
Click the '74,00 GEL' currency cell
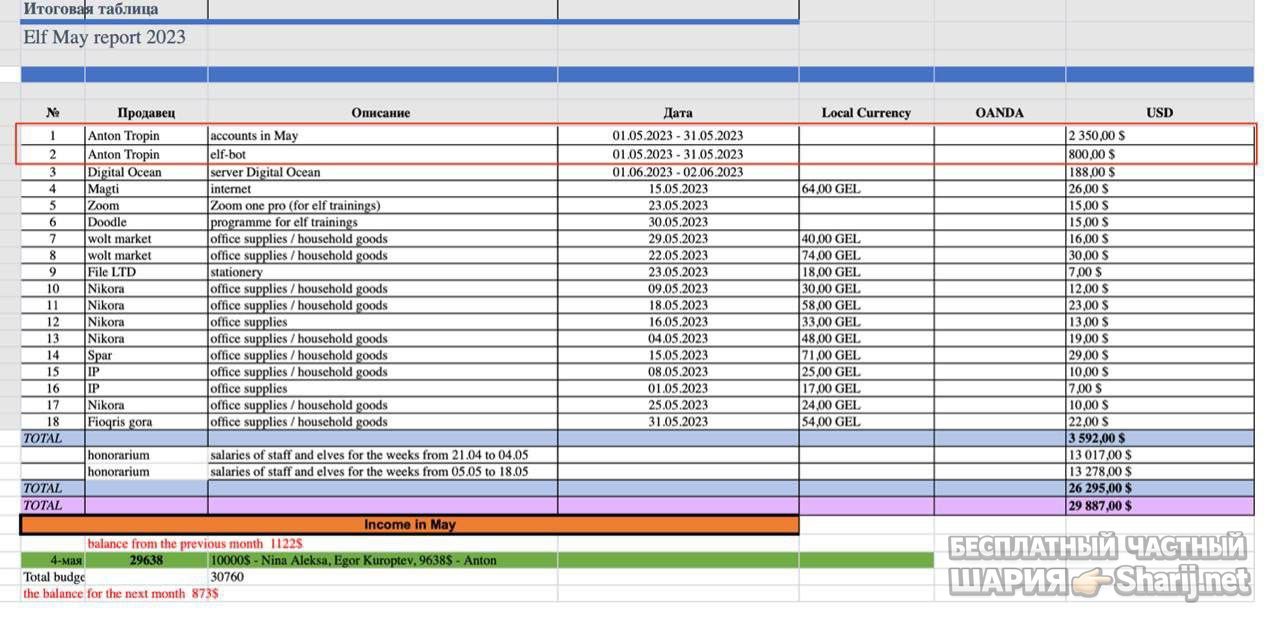[x=866, y=255]
